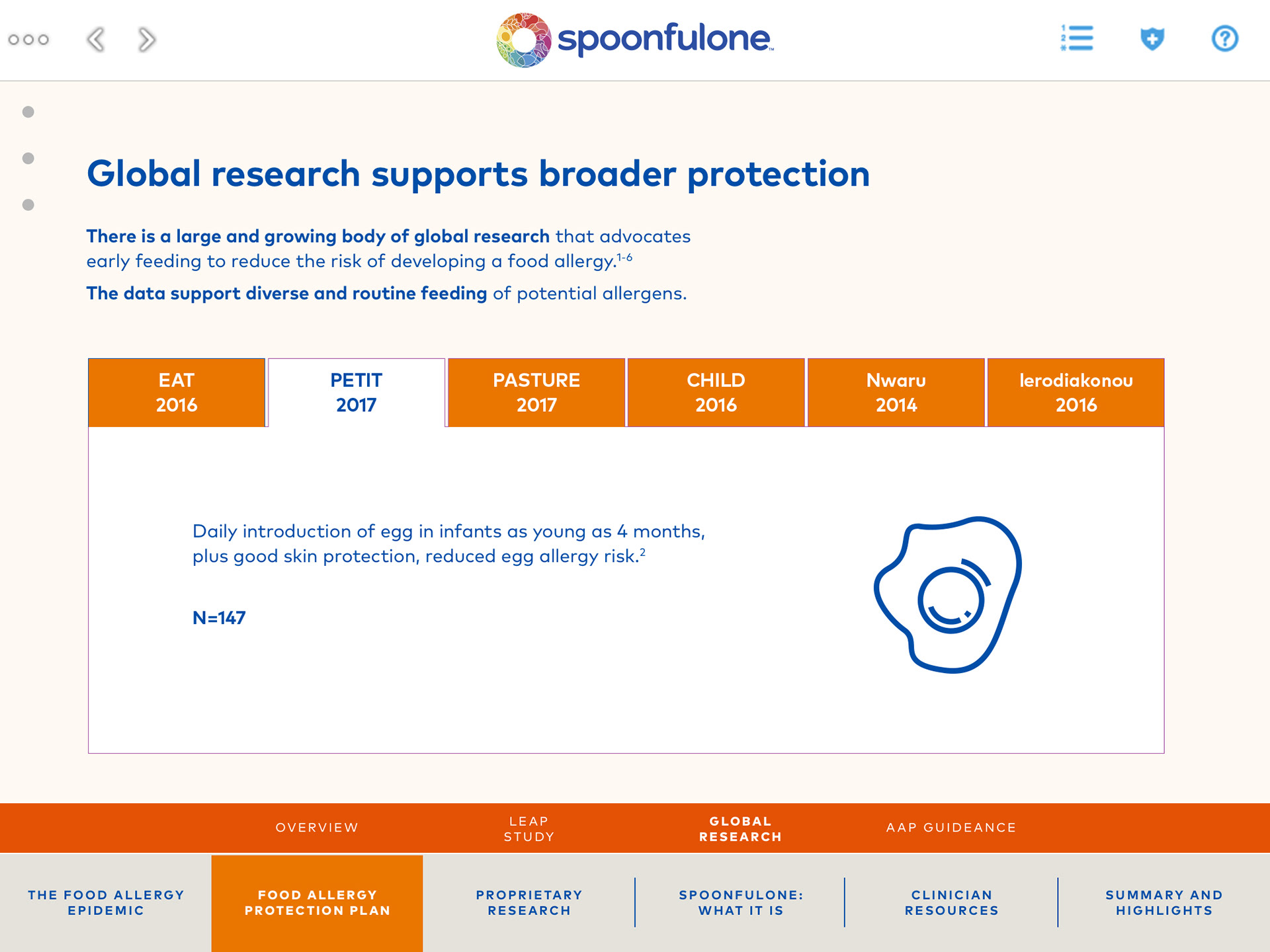Click the SpoonfulOne logo
Viewport: 1270px width, 952px height.
pos(634,40)
